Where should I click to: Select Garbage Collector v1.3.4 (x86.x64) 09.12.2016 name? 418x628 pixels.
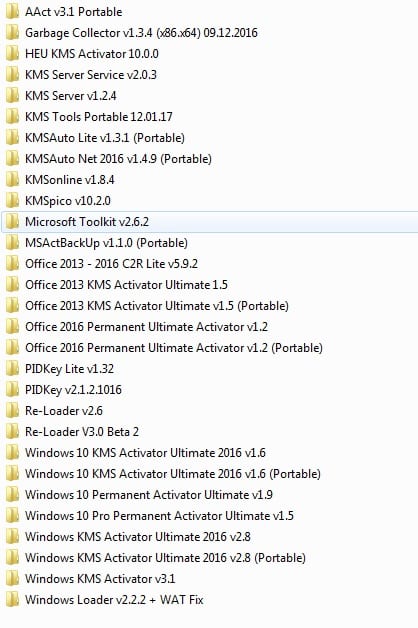(141, 32)
